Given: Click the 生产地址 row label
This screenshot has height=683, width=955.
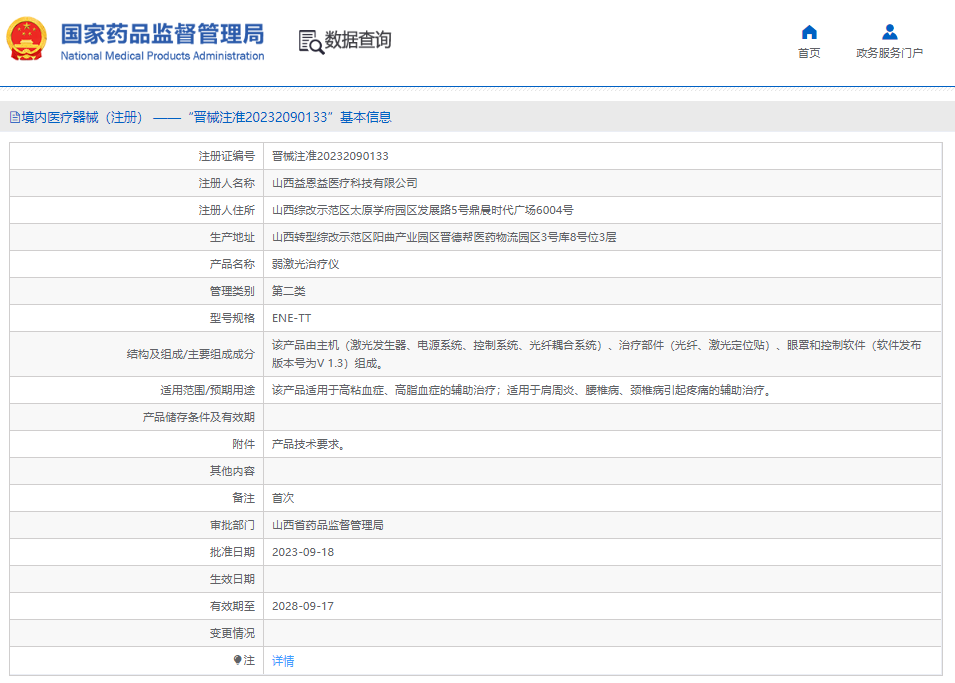Looking at the screenshot, I should (232, 237).
